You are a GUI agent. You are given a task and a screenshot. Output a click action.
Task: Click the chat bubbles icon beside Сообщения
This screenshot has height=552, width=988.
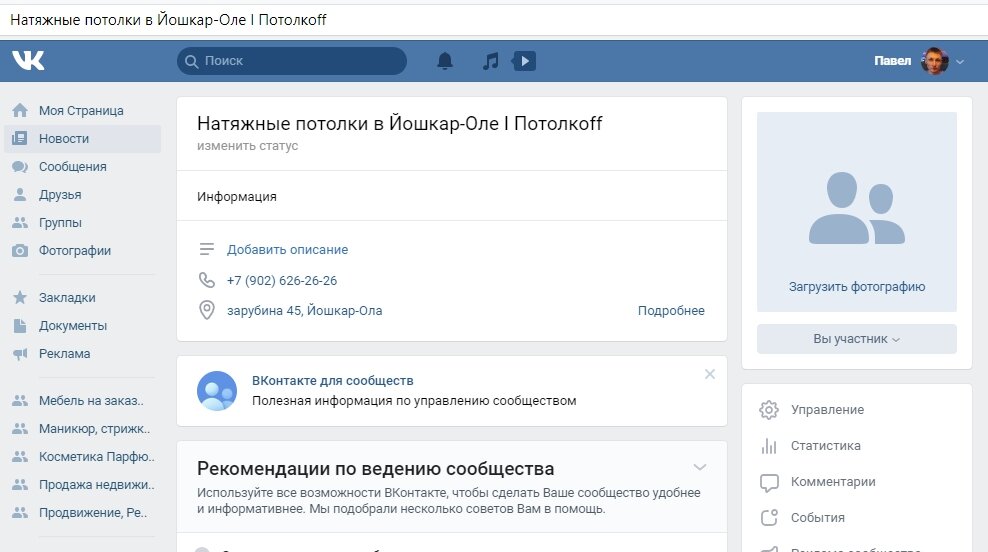pos(20,166)
